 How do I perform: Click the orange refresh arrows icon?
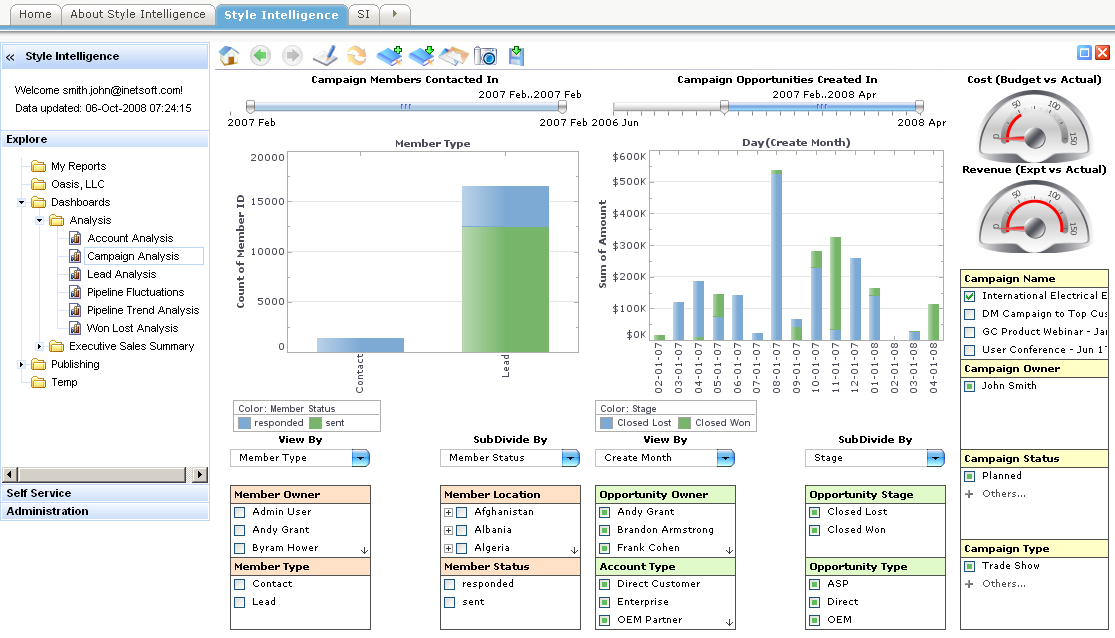(x=356, y=56)
